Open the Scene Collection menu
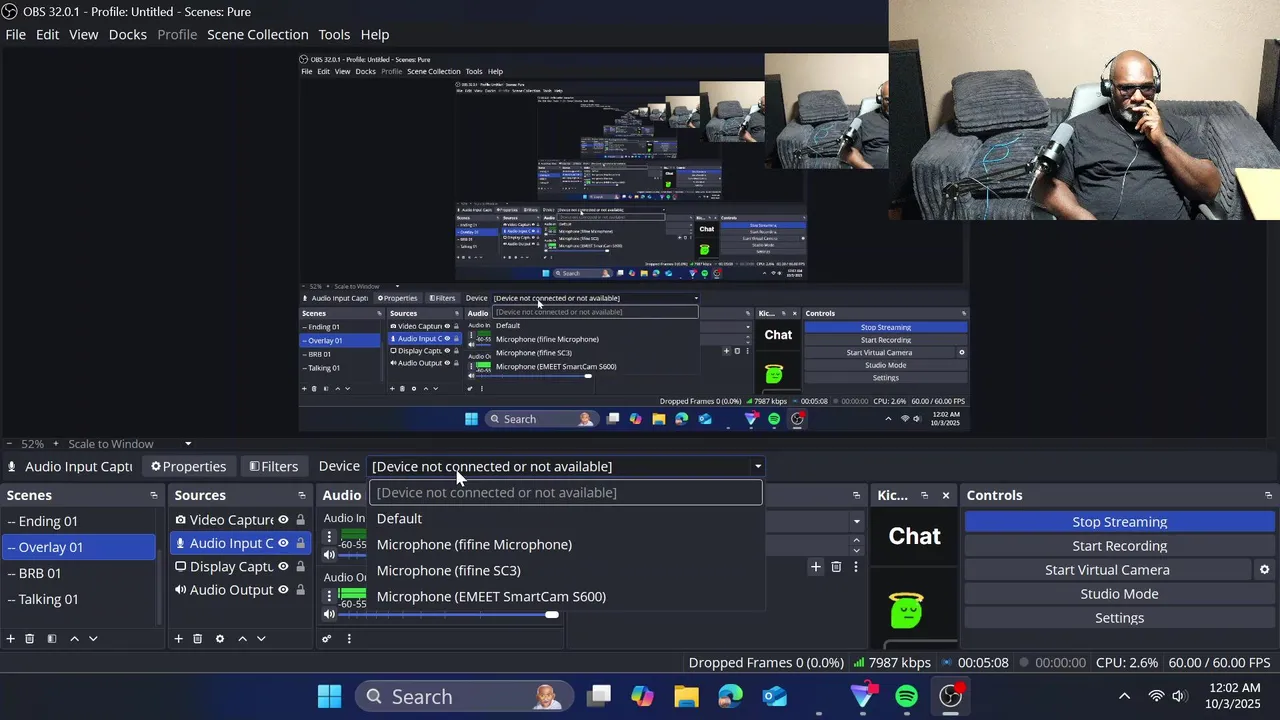1280x720 pixels. click(258, 34)
